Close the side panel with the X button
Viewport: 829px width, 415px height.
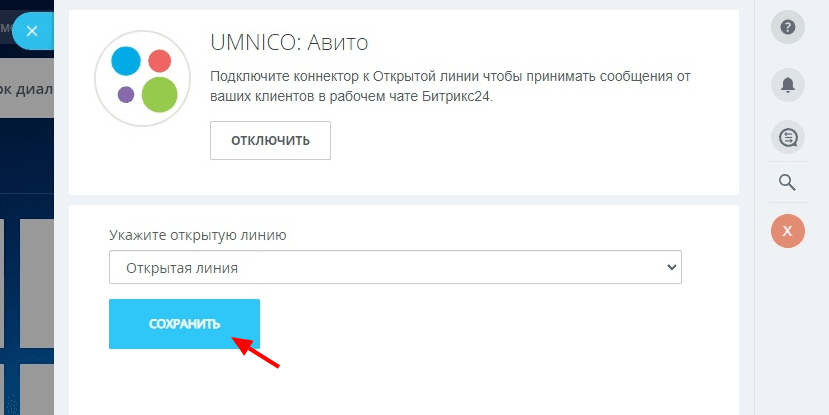point(31,31)
